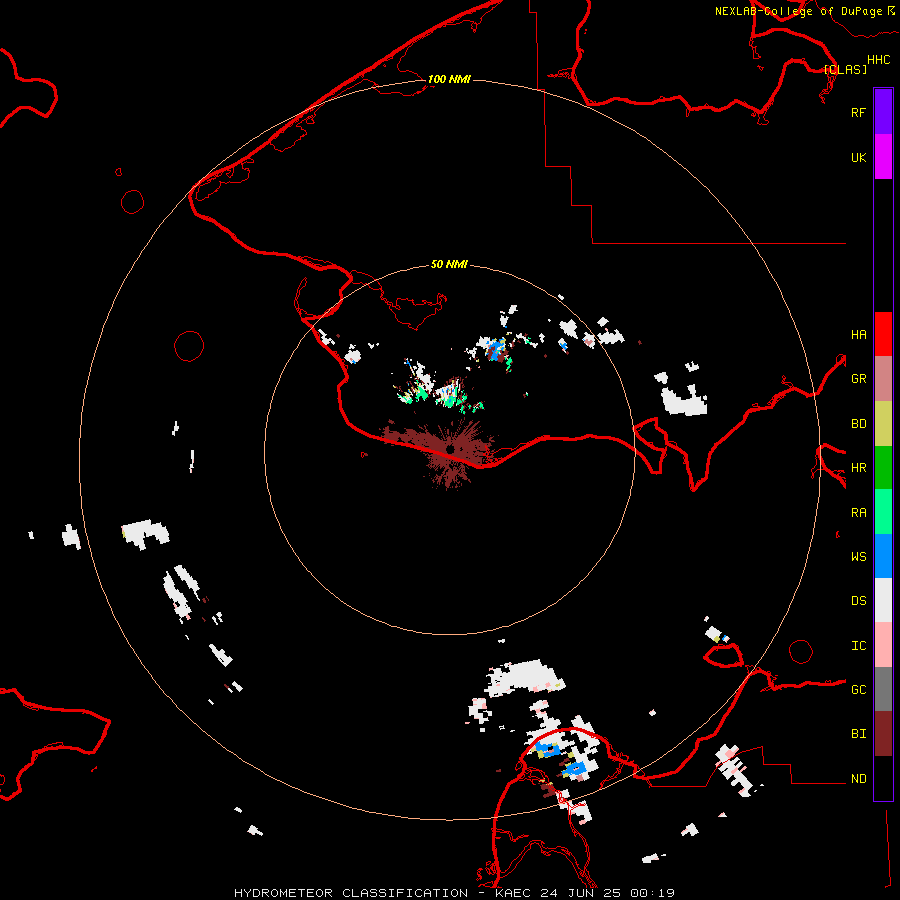Viewport: 900px width, 900px height.
Task: Click the GC legend label
Action: click(x=858, y=689)
